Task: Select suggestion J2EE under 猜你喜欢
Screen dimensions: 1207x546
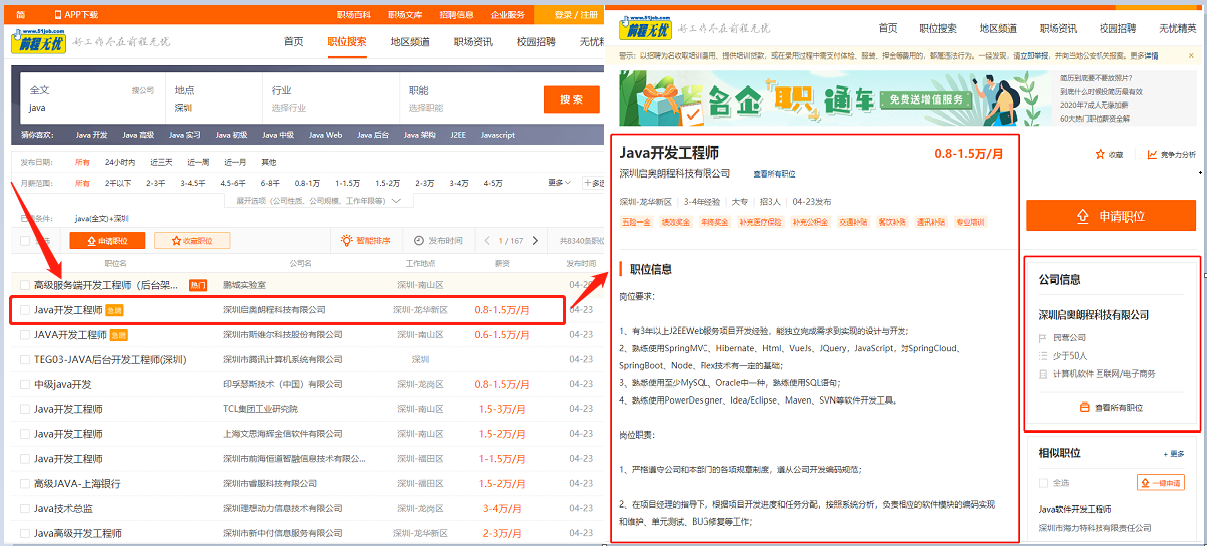Action: click(x=457, y=135)
